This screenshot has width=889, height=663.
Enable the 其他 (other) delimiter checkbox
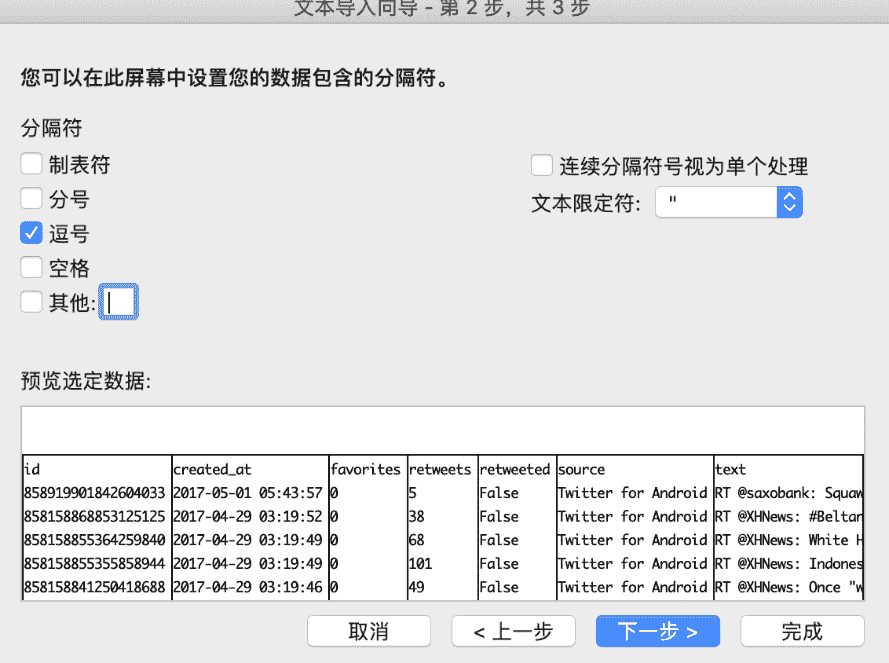pyautogui.click(x=32, y=302)
